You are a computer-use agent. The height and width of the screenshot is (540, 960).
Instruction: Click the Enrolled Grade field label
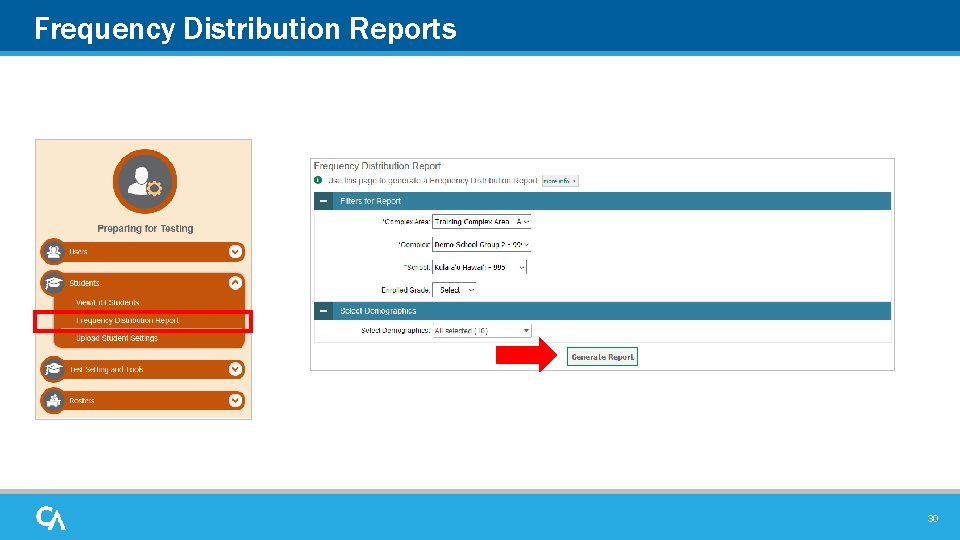tap(405, 290)
